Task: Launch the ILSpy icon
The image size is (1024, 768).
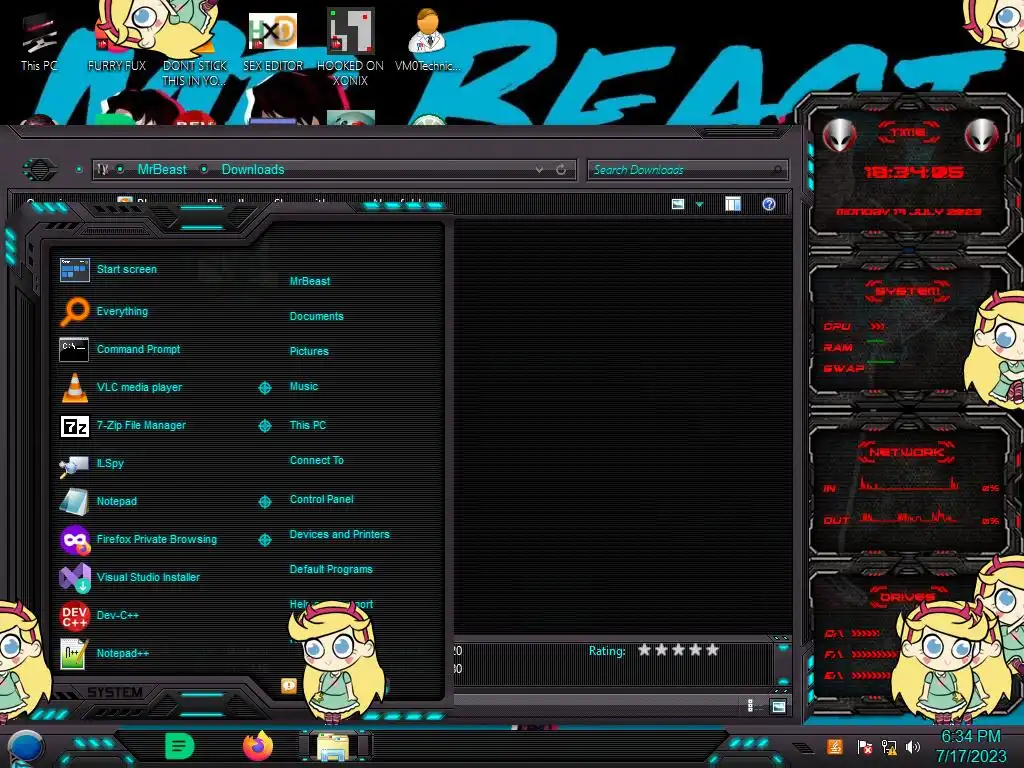Action: [74, 465]
